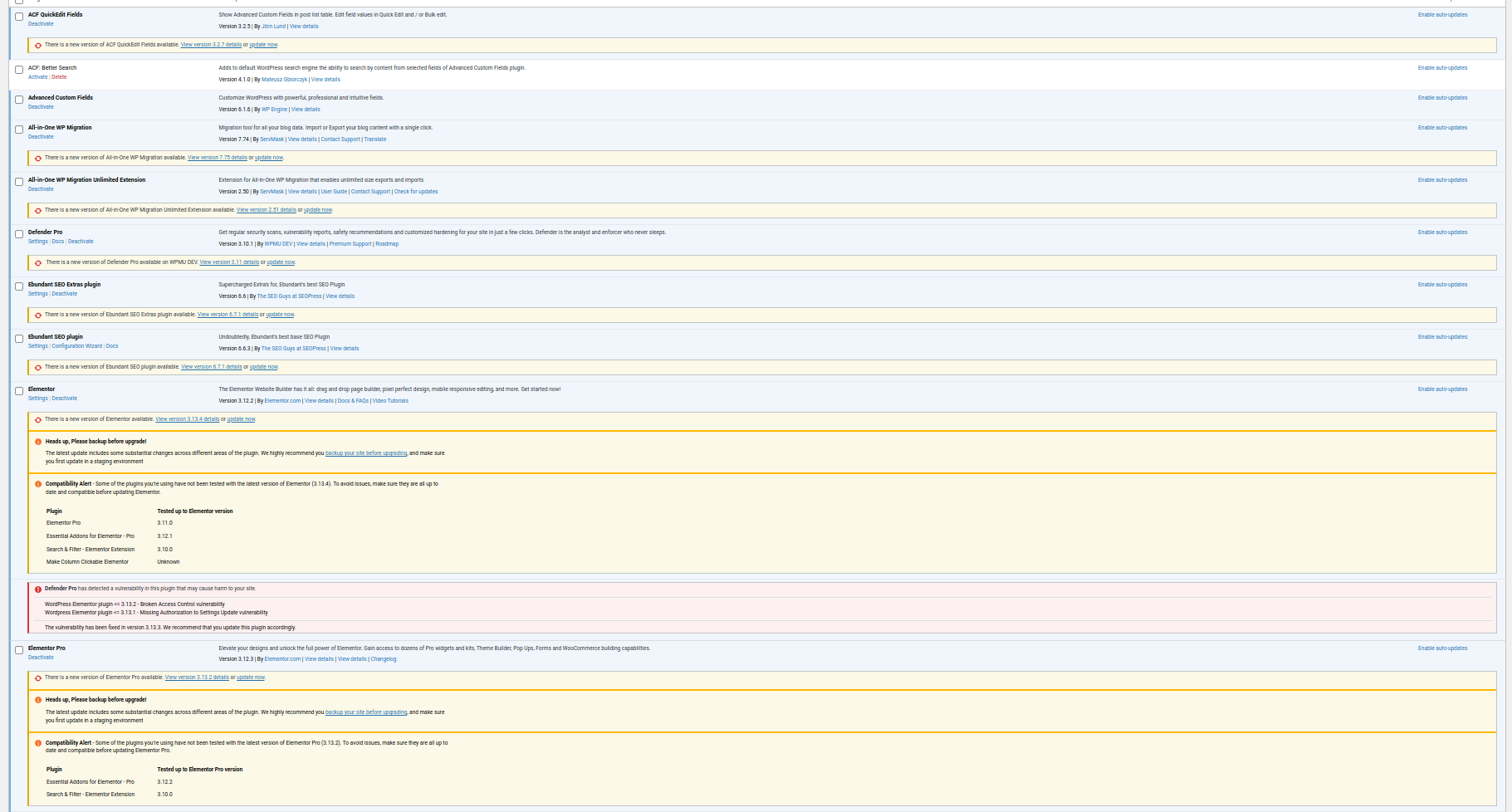Click the Ebundant SEO Extras update icon
Image resolution: width=1512 pixels, height=812 pixels.
click(38, 315)
